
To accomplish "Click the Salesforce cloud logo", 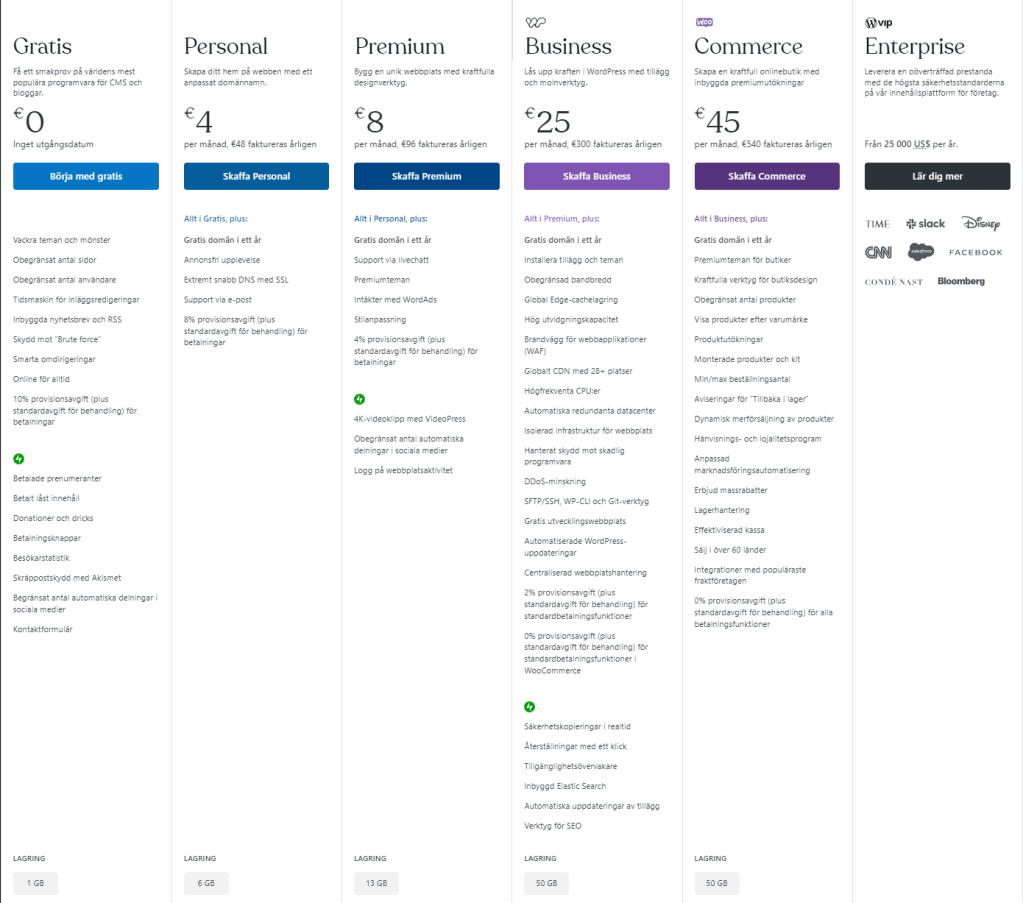I will 920,252.
